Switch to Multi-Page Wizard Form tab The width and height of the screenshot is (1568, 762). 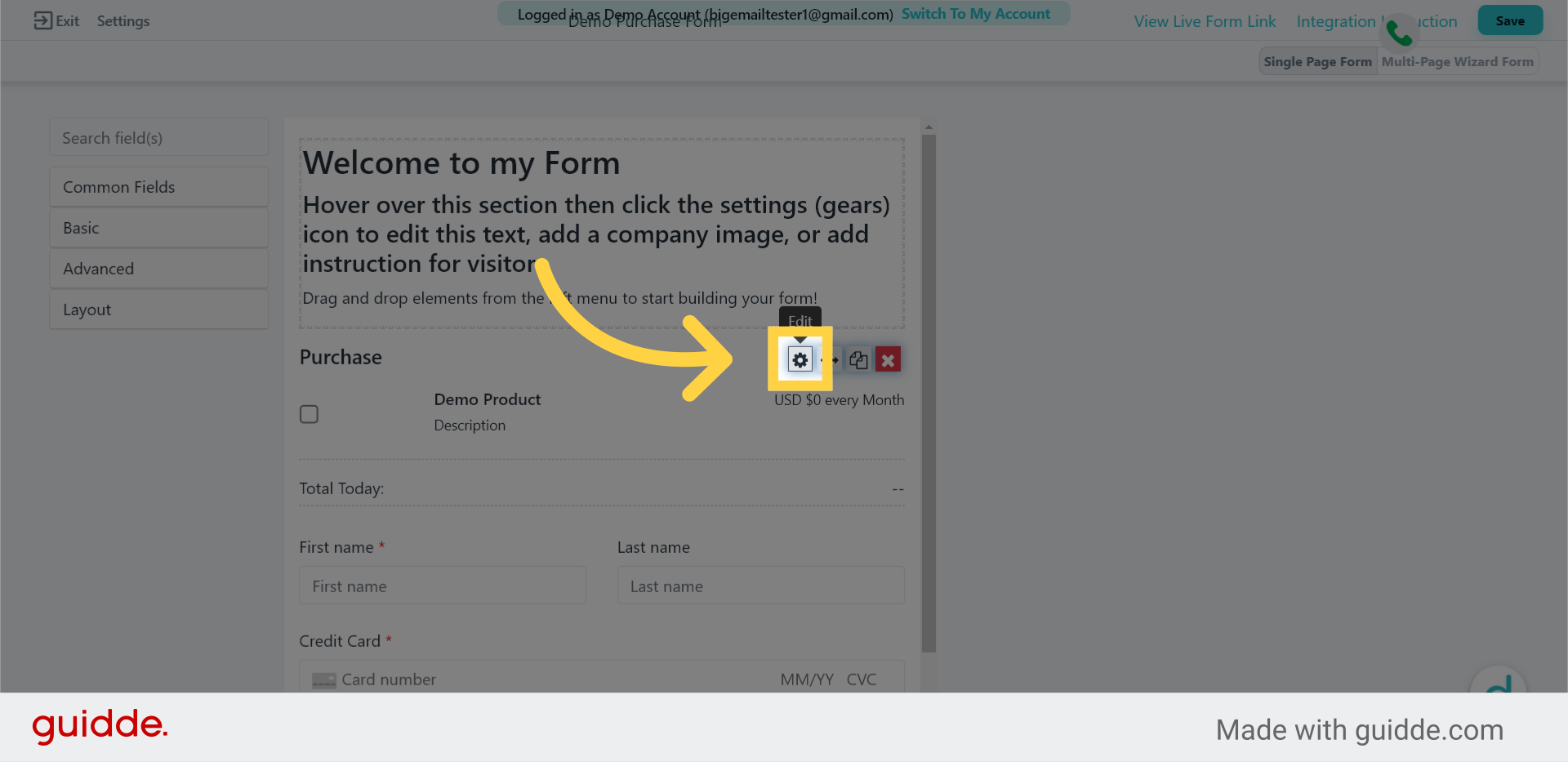(1457, 61)
